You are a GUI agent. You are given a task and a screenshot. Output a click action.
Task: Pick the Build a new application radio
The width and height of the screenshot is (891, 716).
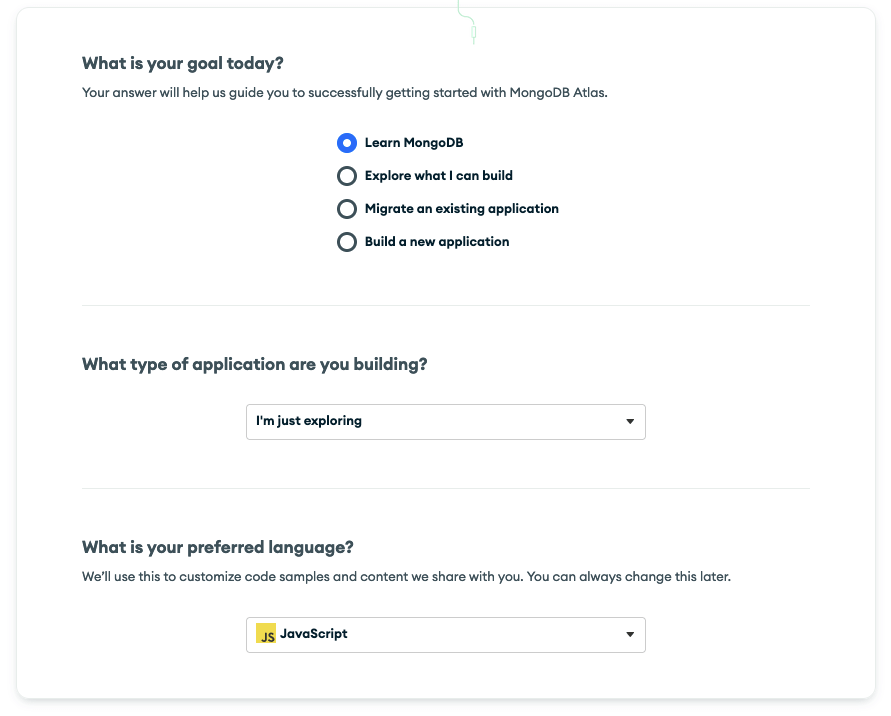pyautogui.click(x=347, y=242)
